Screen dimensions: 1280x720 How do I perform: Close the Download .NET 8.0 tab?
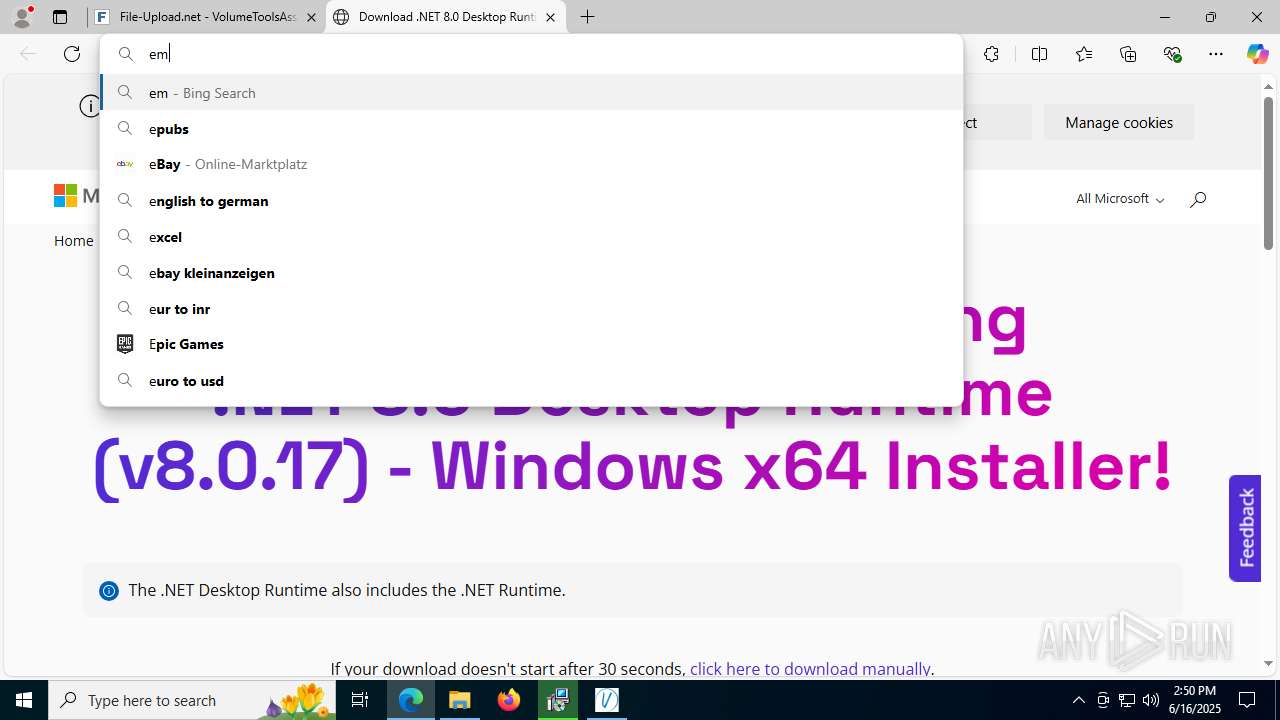click(550, 17)
